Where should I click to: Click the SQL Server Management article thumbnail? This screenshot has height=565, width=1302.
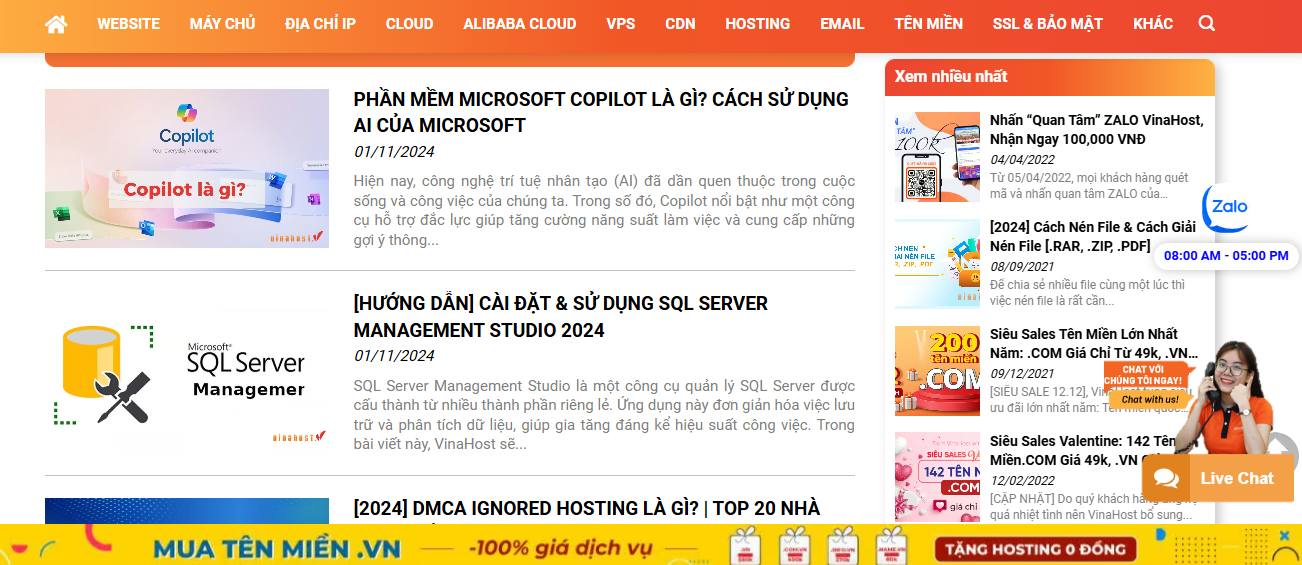(x=187, y=374)
